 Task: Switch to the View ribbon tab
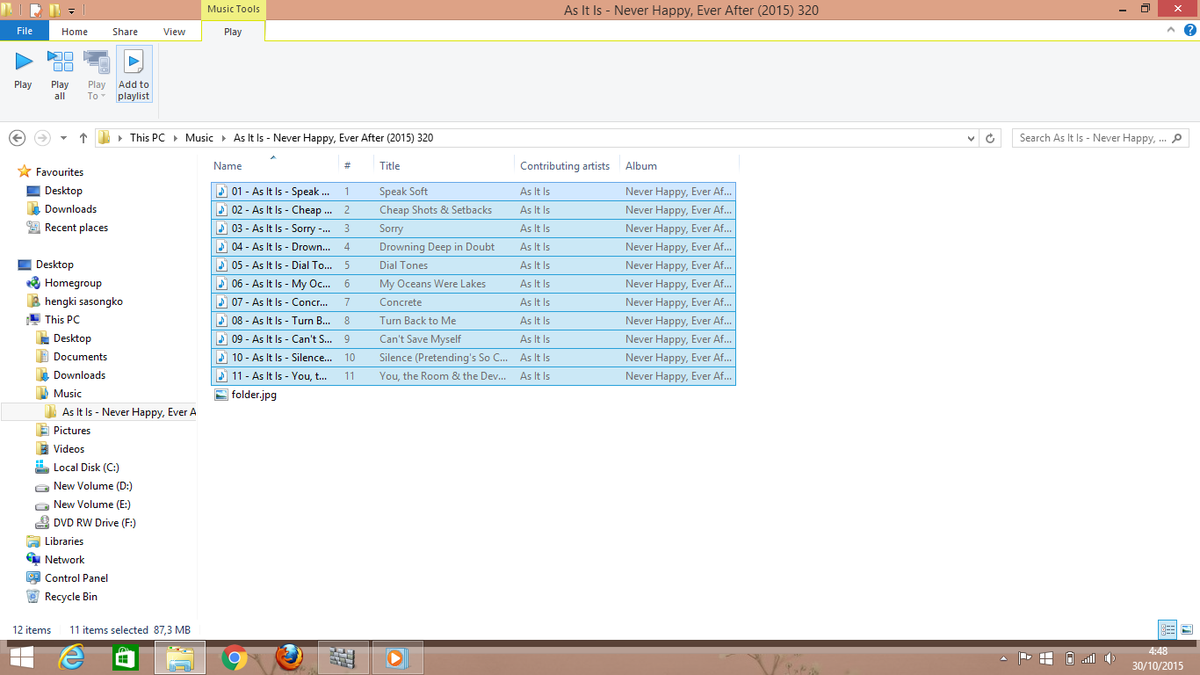[174, 31]
